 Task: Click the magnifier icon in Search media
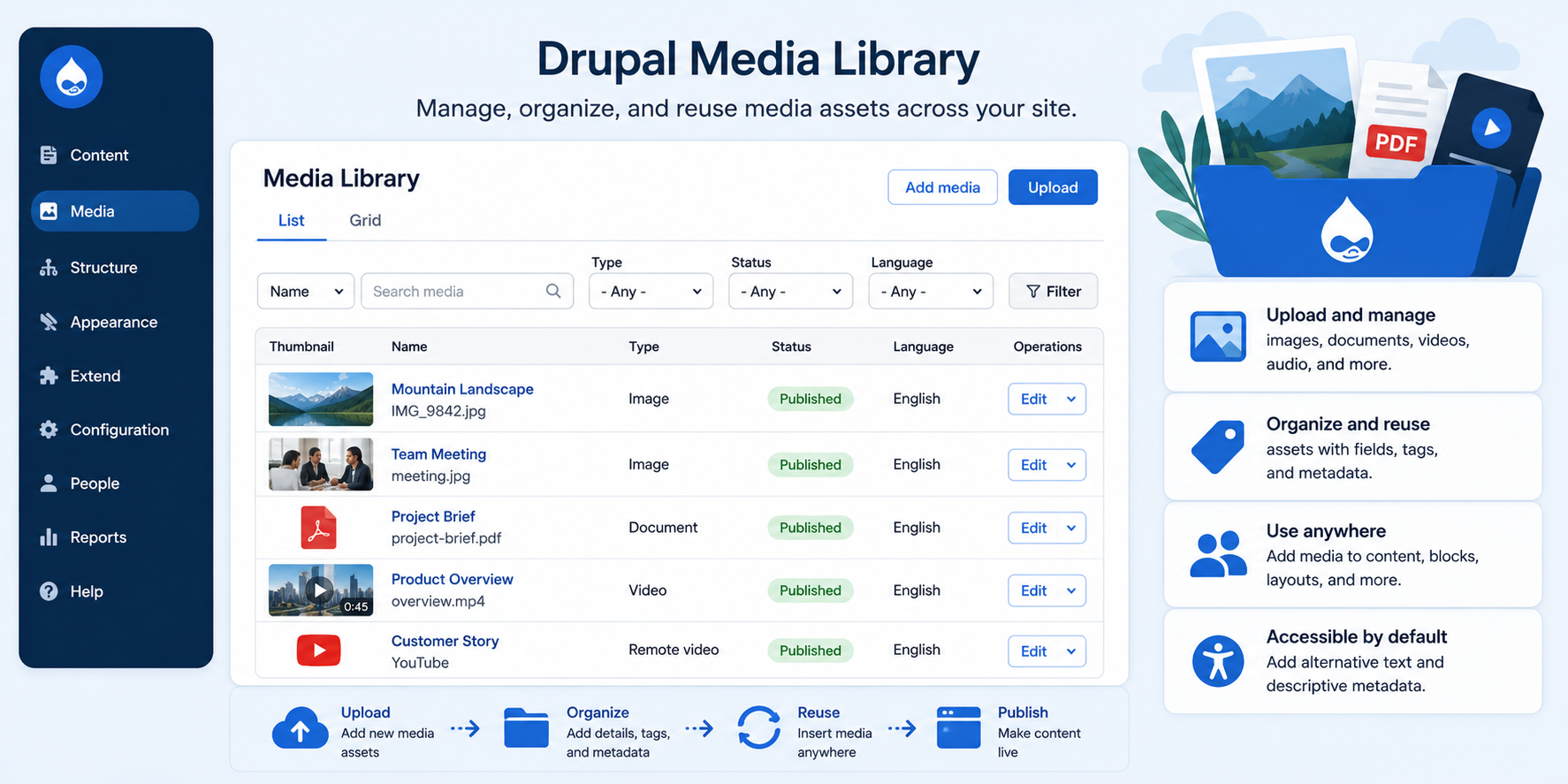point(553,291)
